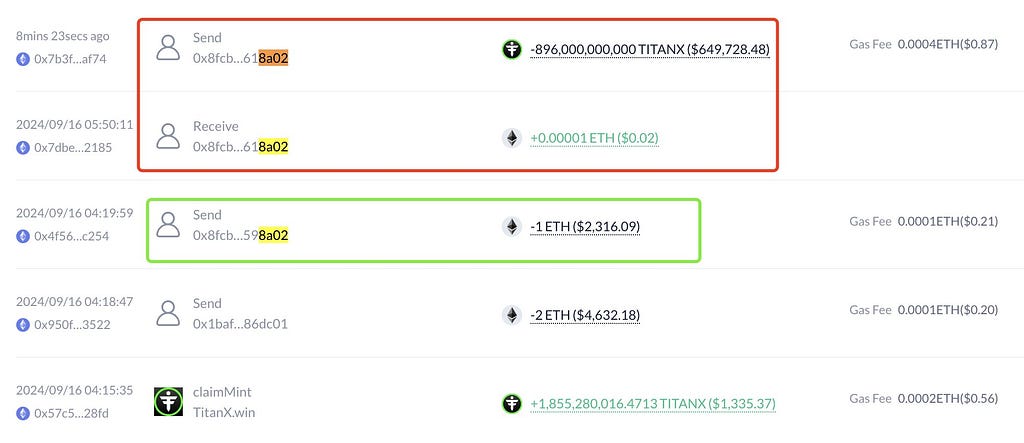
Task: Click the TitanX.win claimMint logo icon
Action: (168, 402)
